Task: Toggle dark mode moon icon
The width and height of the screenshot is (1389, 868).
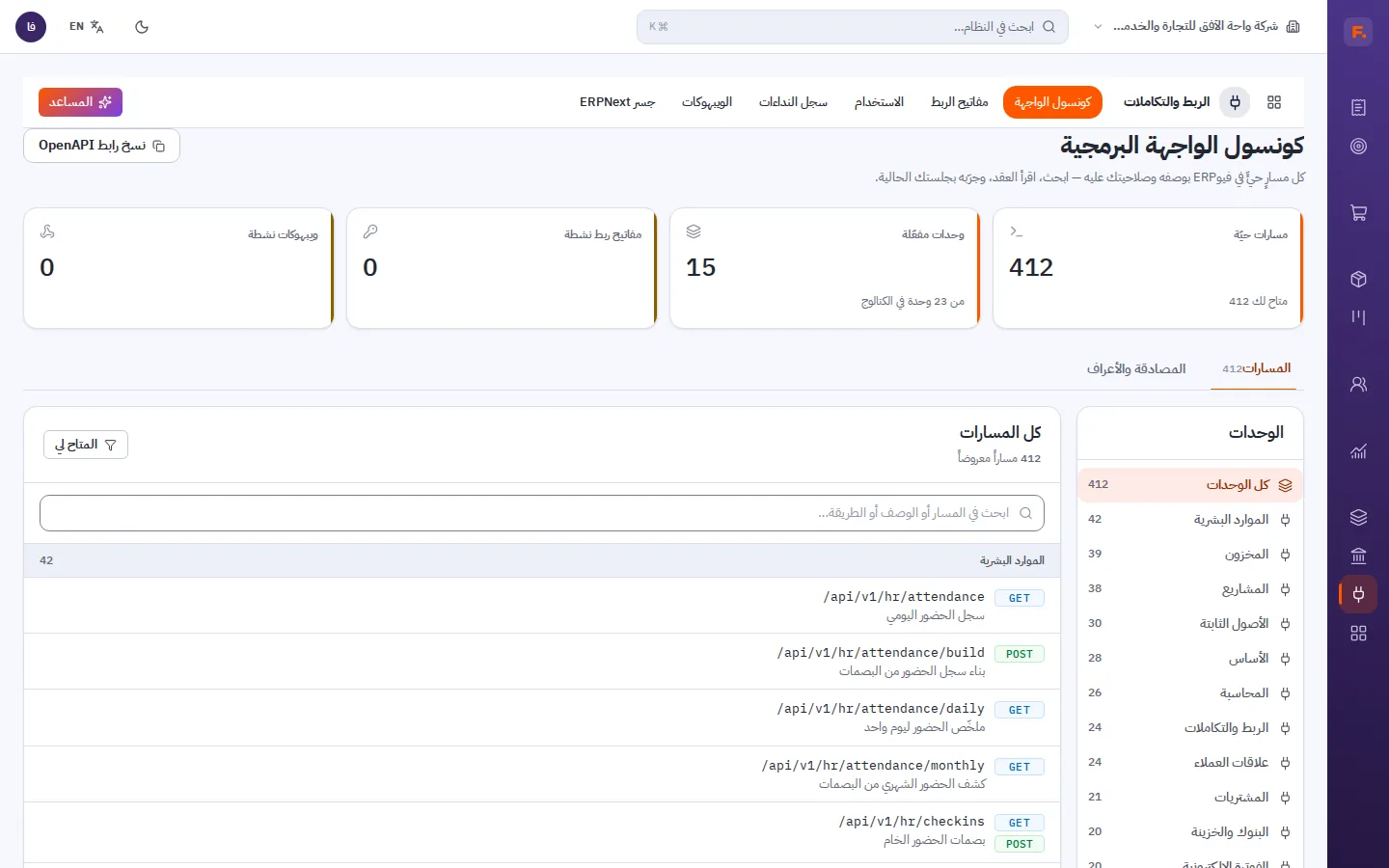Action: (142, 27)
